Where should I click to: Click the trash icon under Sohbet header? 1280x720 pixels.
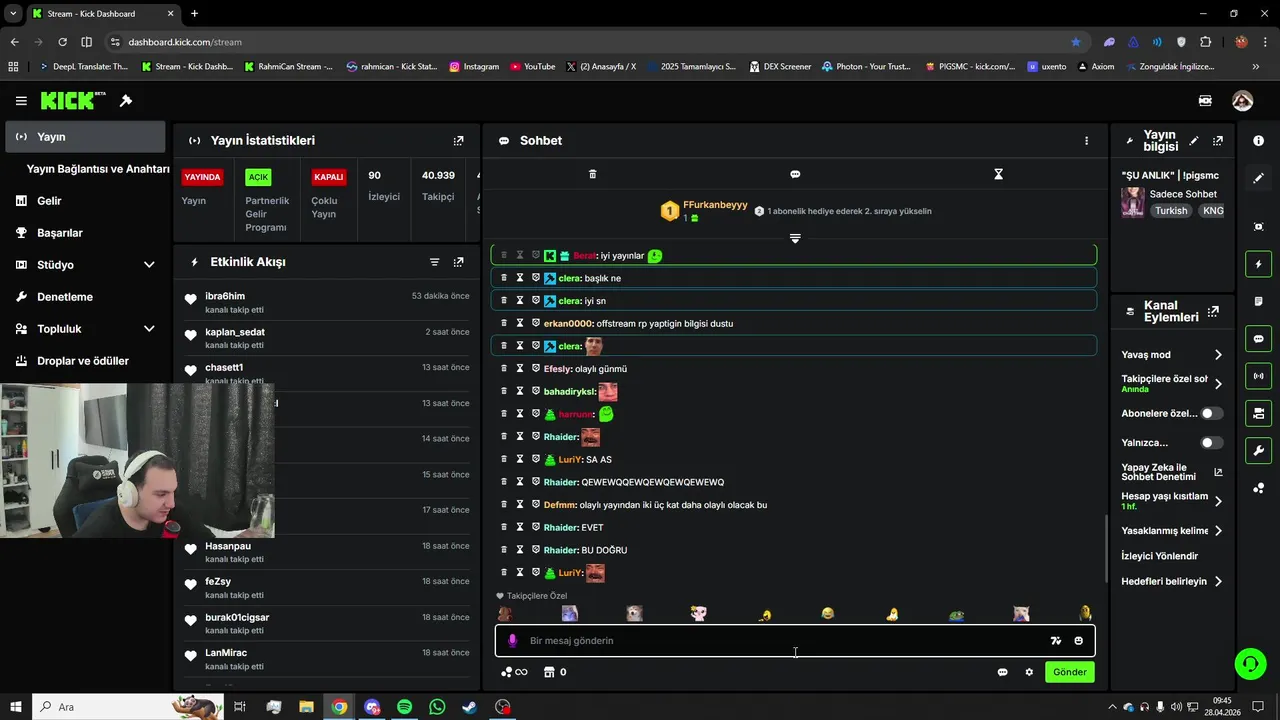592,174
